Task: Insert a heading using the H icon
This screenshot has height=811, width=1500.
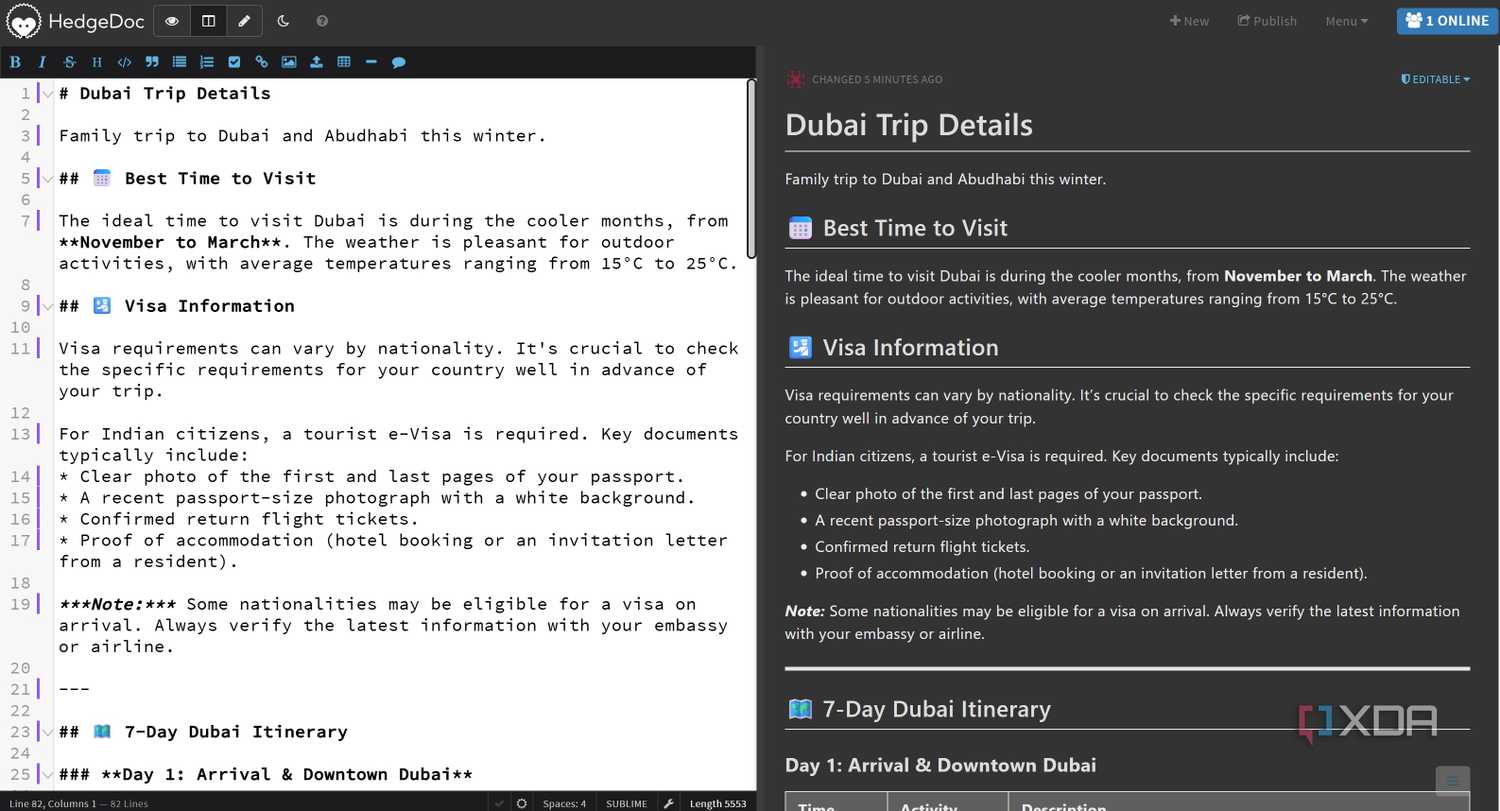Action: pyautogui.click(x=97, y=62)
